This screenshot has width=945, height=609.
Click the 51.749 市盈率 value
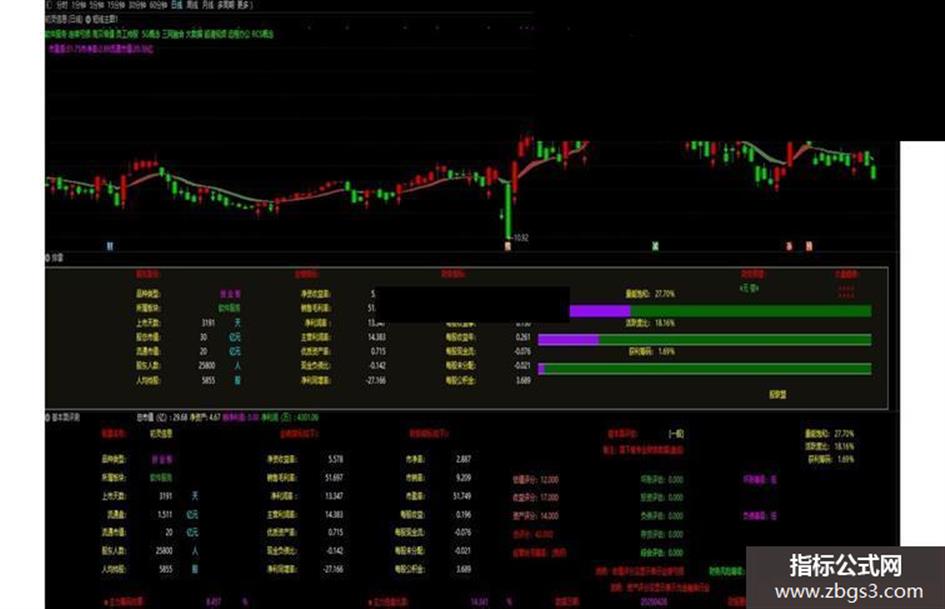click(462, 496)
